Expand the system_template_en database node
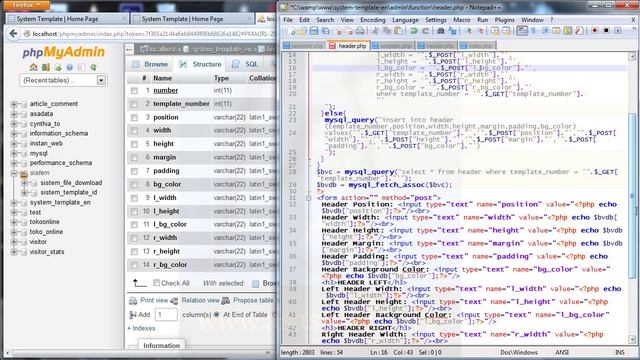The width and height of the screenshot is (640, 360). point(14,202)
